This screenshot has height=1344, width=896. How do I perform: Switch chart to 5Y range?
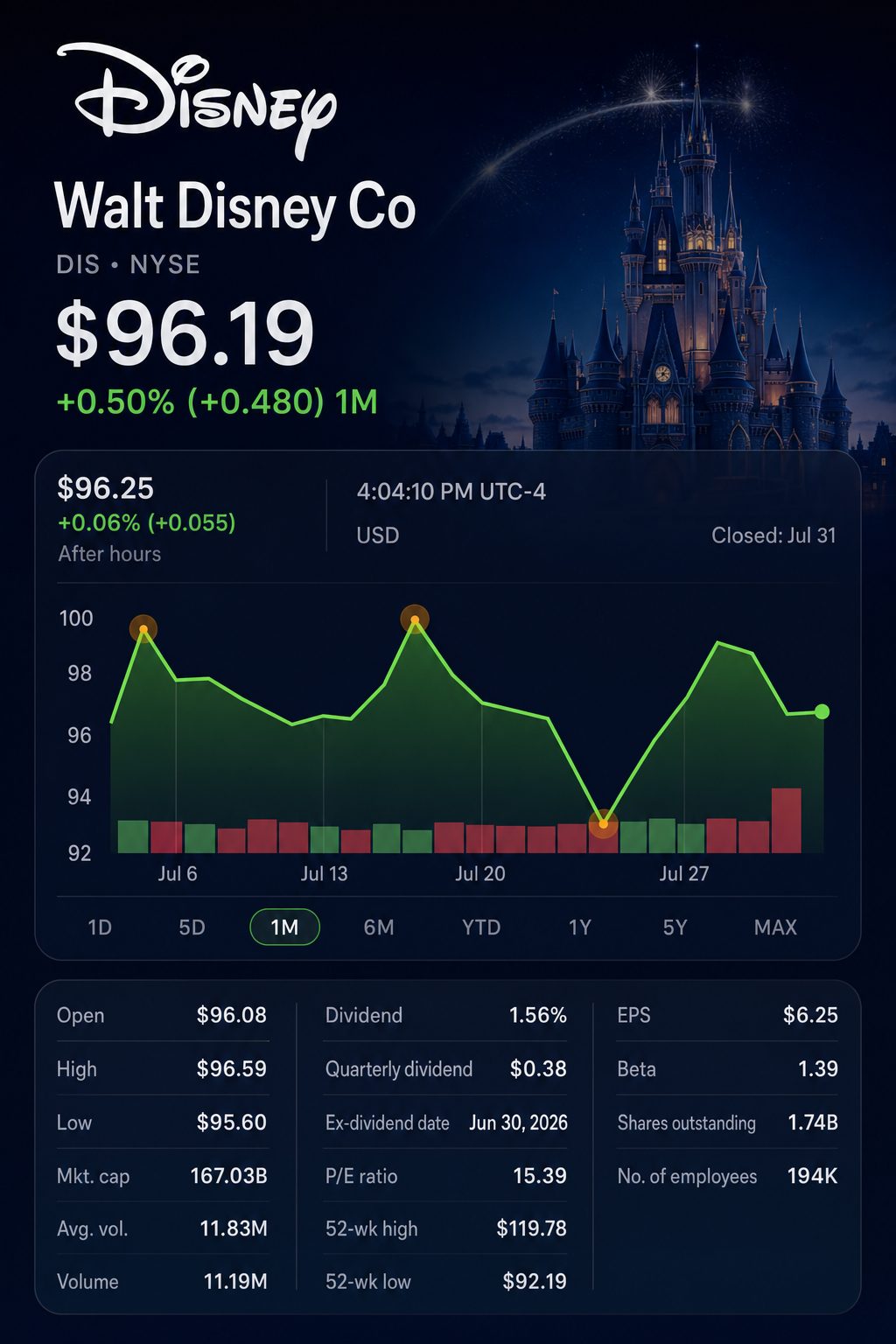pos(675,927)
